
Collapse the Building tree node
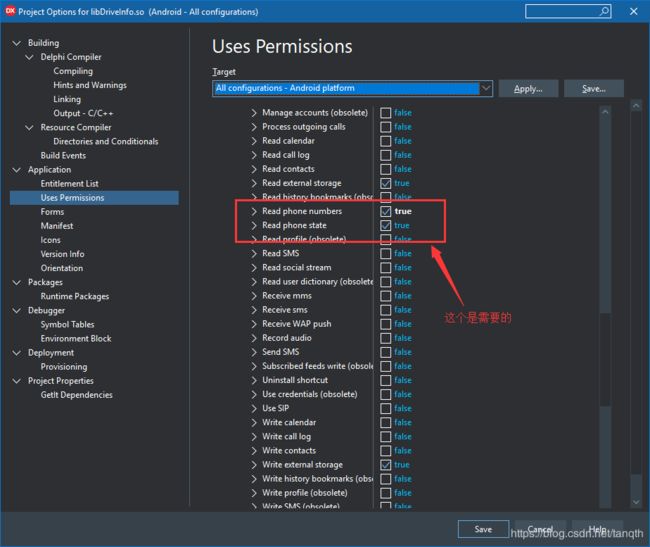click(x=16, y=43)
